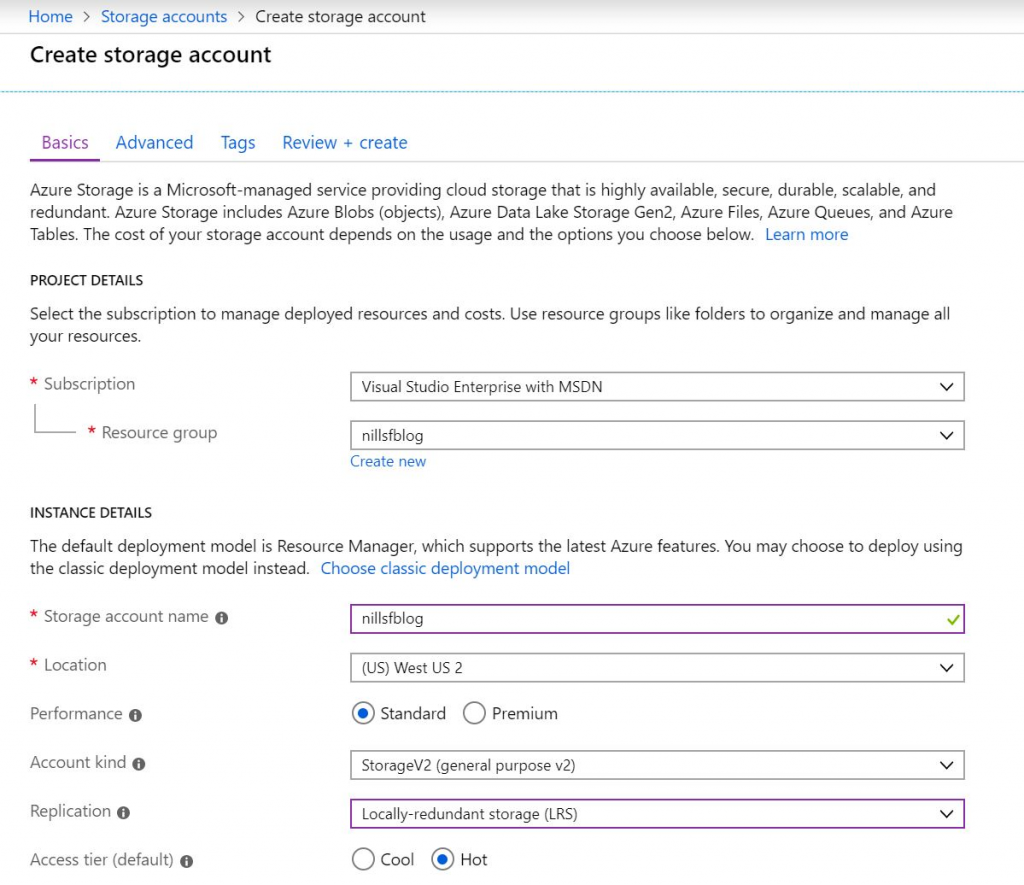Click the Storage accounts breadcrumb link
The height and width of the screenshot is (885, 1024).
pyautogui.click(x=164, y=16)
